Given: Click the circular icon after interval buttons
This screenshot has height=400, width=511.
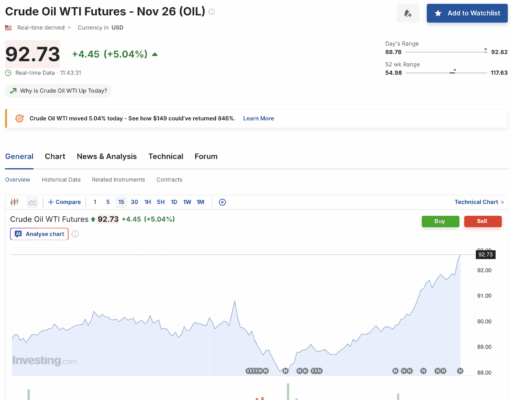Looking at the screenshot, I should point(222,202).
